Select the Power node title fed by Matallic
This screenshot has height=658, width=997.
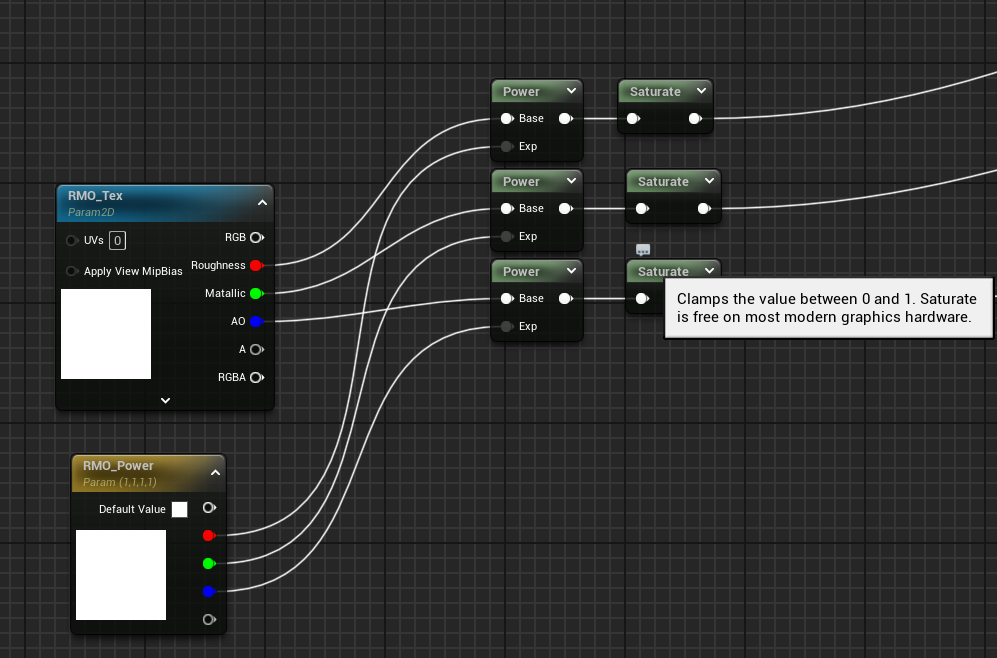(521, 182)
